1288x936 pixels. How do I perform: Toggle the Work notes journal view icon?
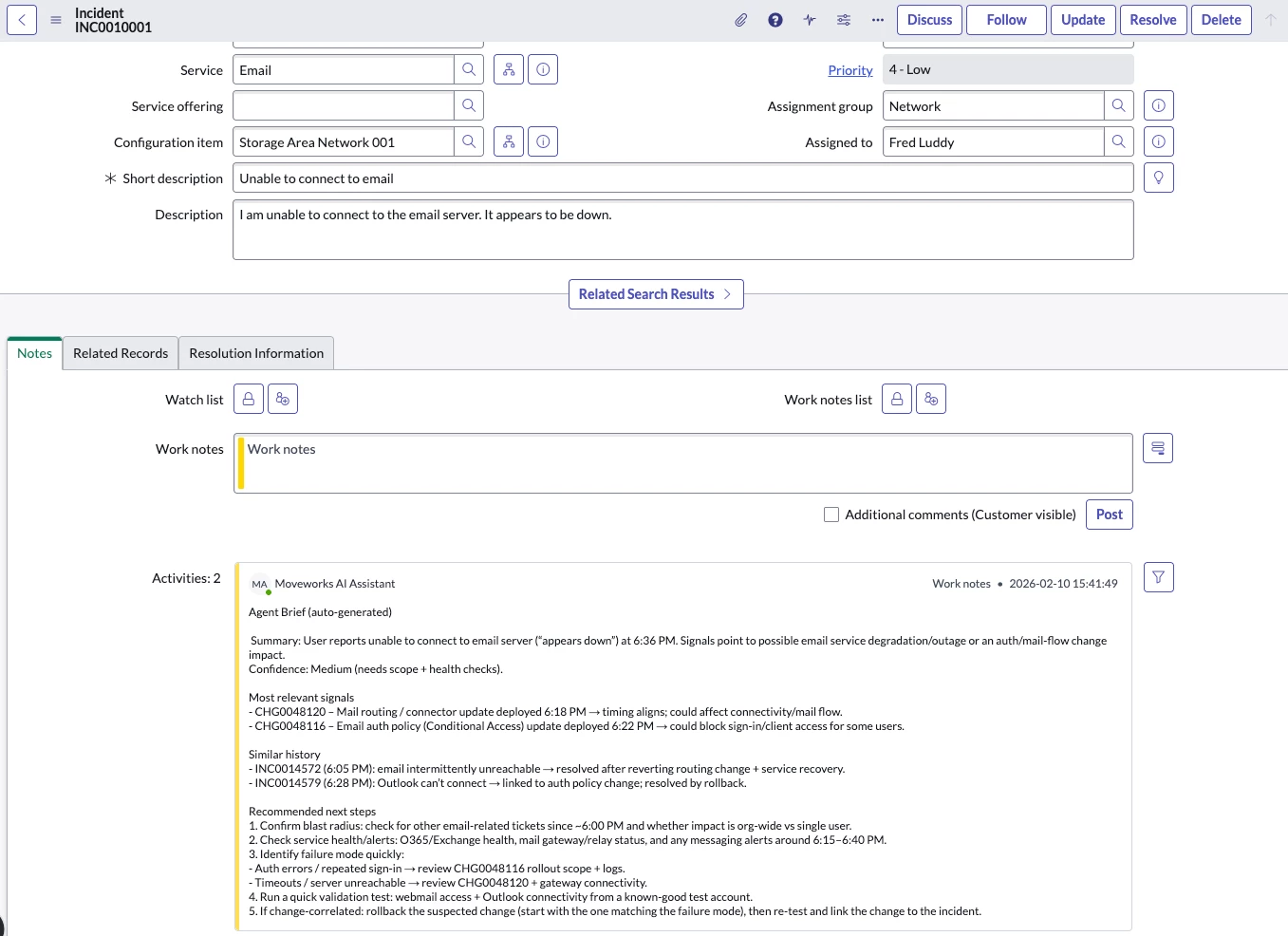1158,448
